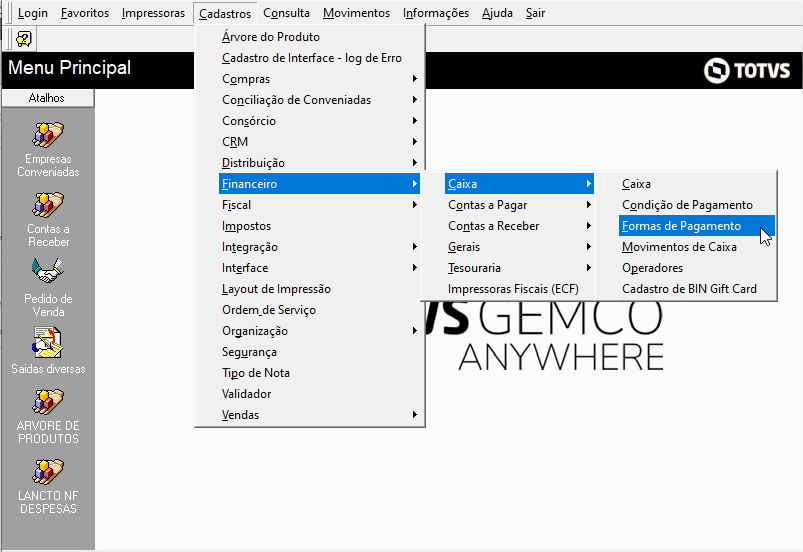Image resolution: width=803 pixels, height=552 pixels.
Task: Open the Ajuda menu
Action: pyautogui.click(x=497, y=13)
